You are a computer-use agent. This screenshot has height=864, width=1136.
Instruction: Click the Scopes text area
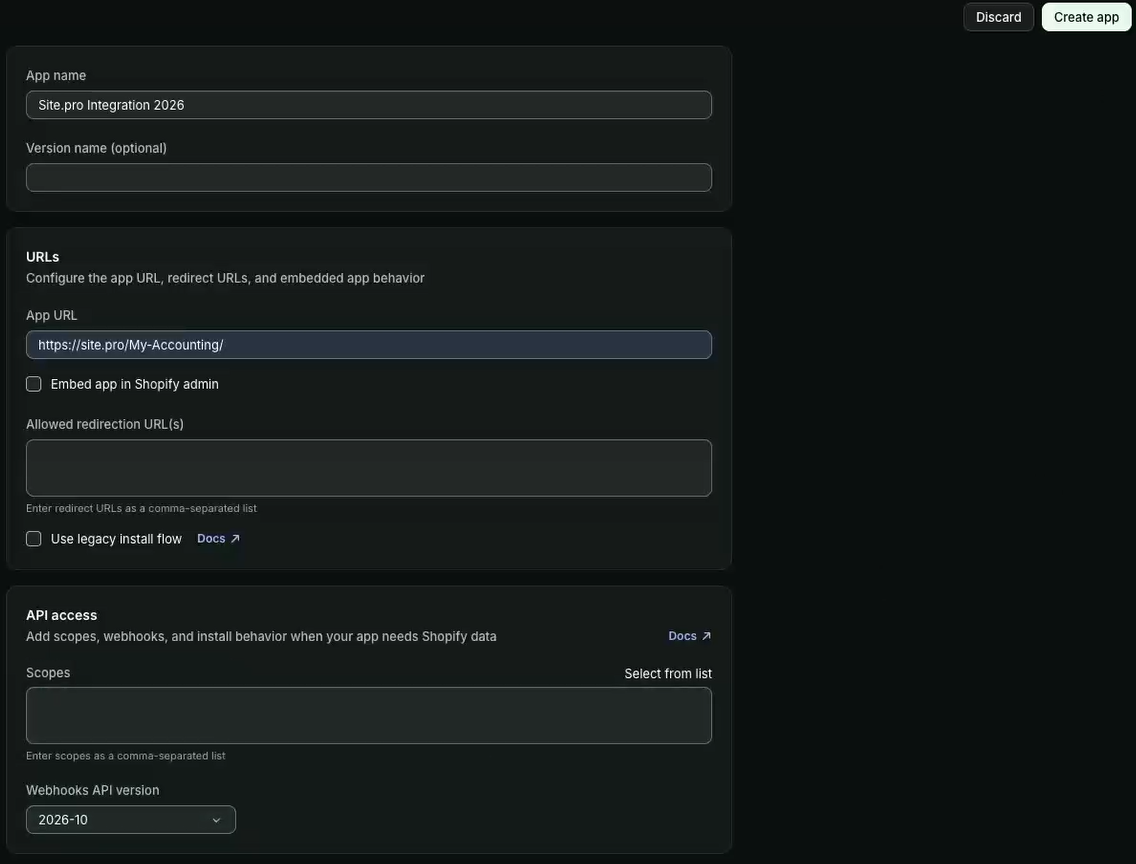[369, 716]
